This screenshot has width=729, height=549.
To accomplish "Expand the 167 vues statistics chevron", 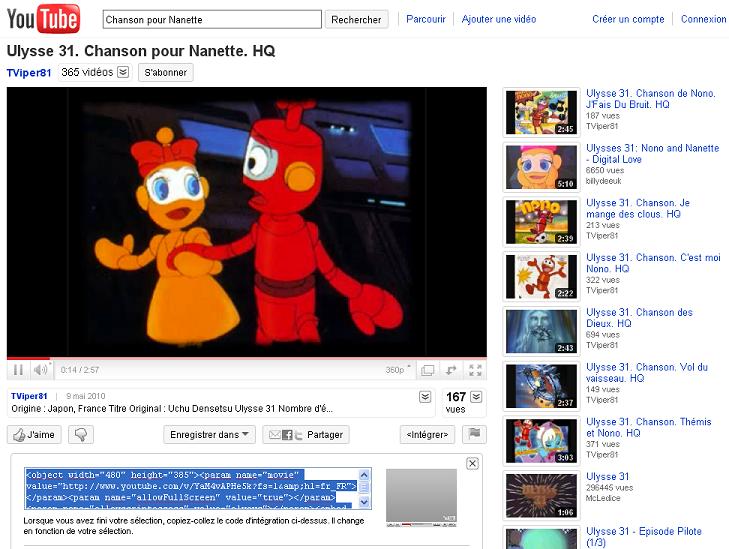I will coord(476,397).
